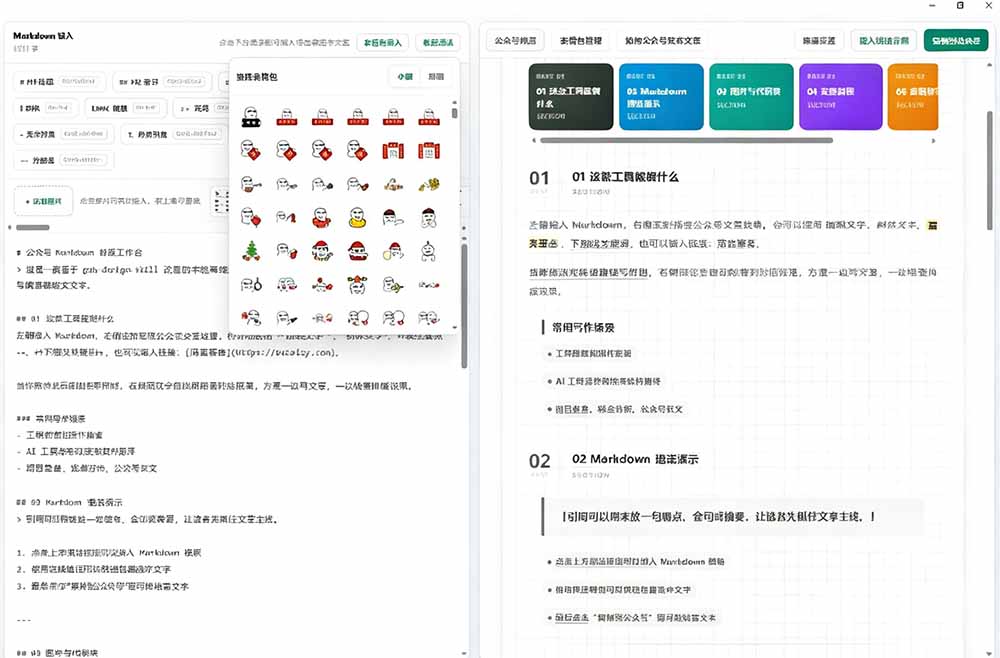Click the Markdown editor vertical scrollbar

(464, 305)
